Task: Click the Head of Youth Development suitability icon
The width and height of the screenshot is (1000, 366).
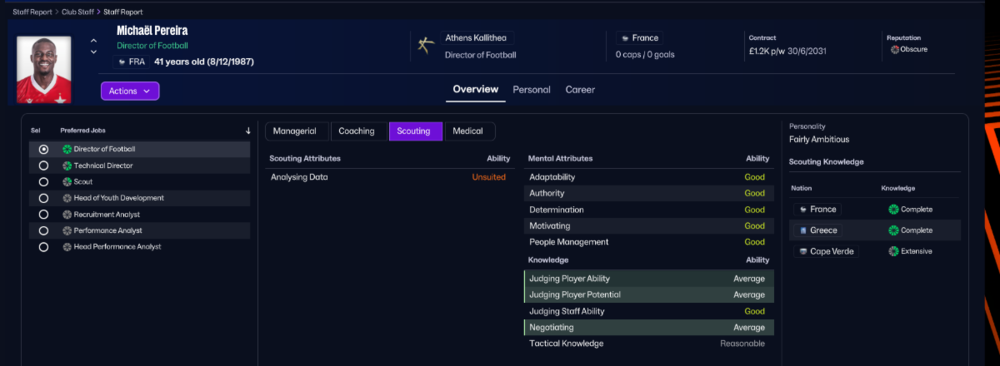Action: pos(67,198)
